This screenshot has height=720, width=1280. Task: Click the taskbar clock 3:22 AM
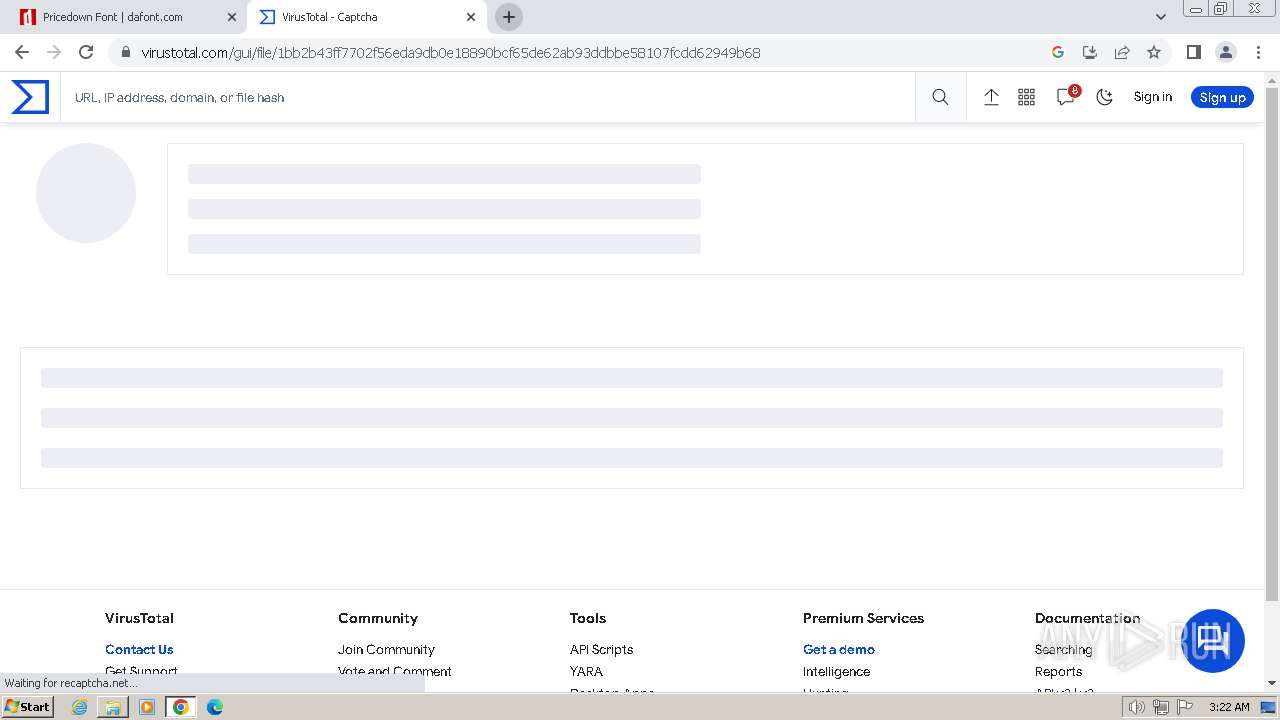coord(1229,707)
